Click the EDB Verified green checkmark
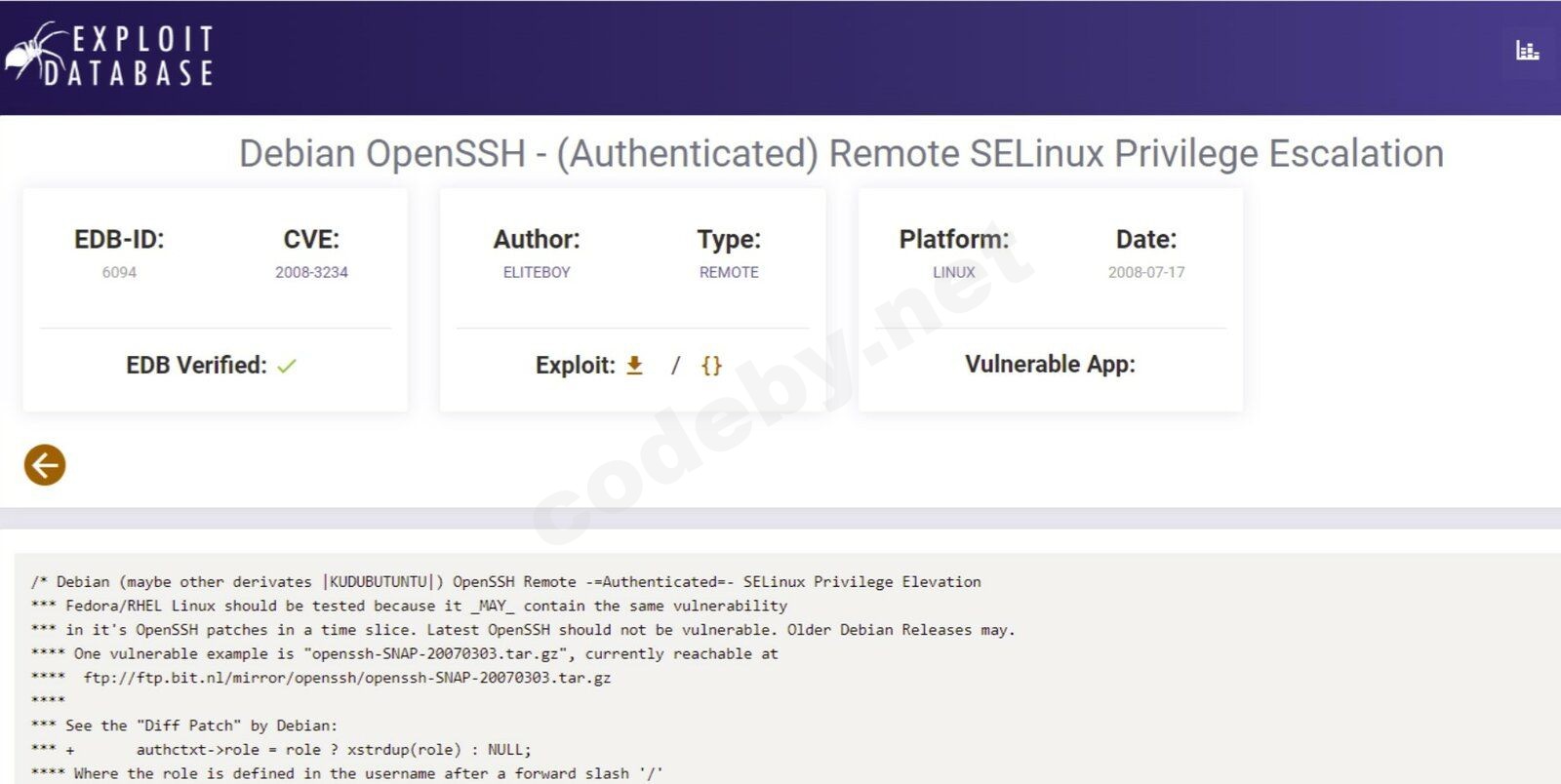Screen dimensions: 1561x784 point(287,366)
